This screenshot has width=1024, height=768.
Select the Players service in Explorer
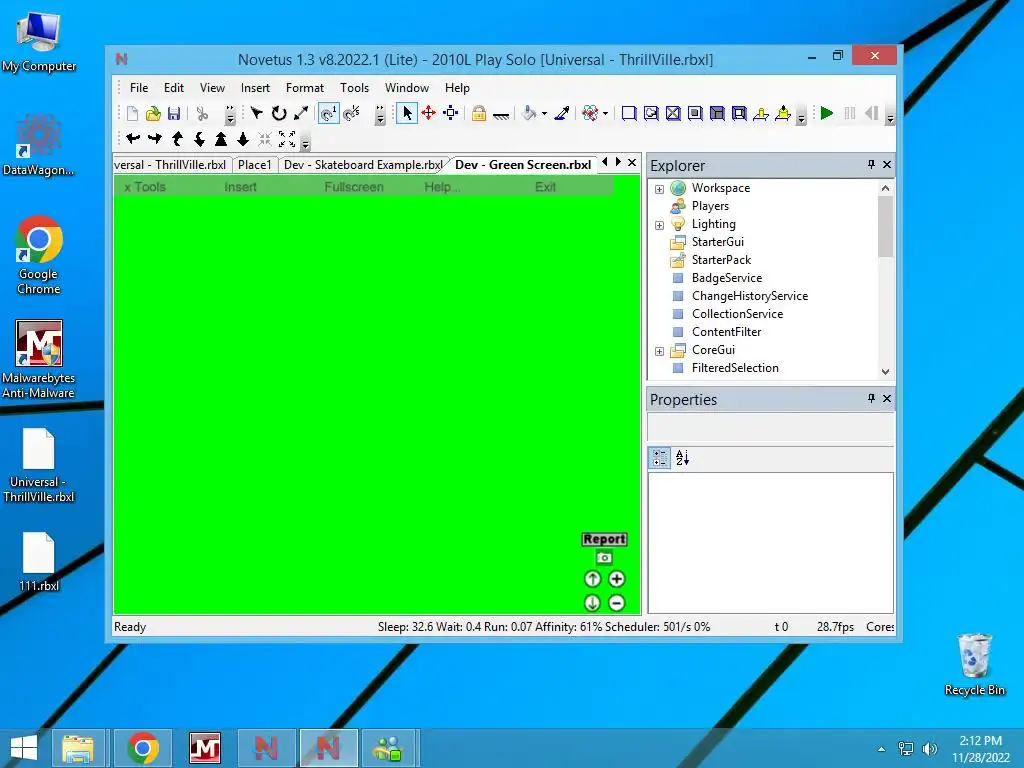(710, 206)
